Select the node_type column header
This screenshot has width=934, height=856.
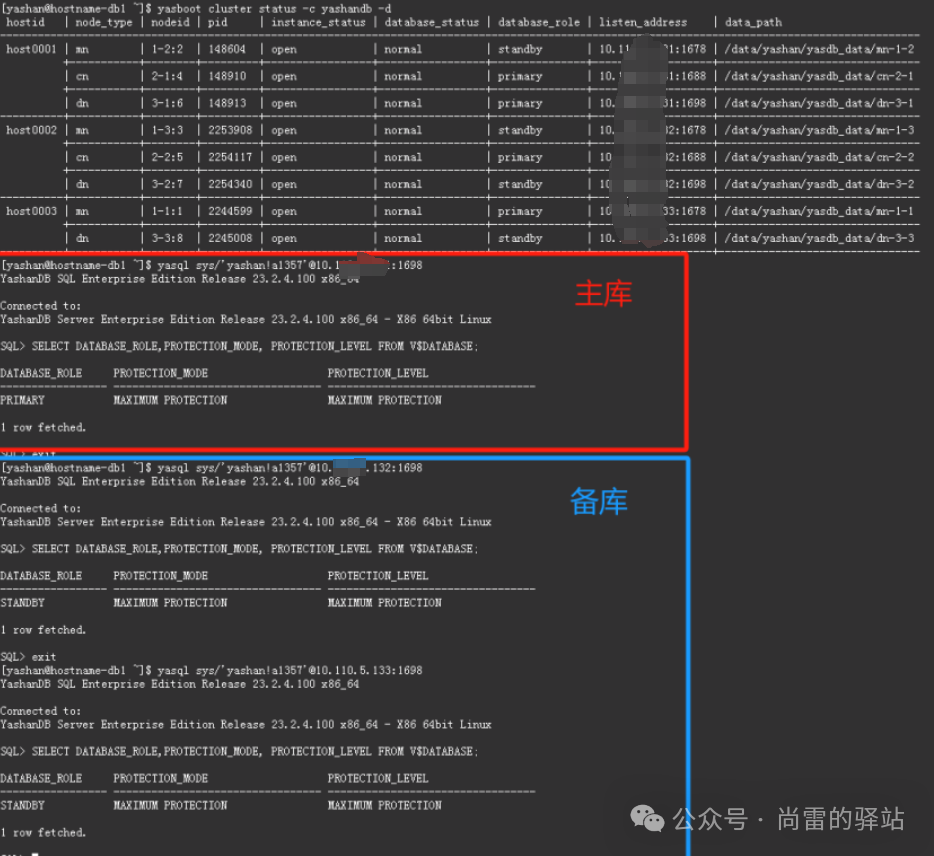(x=104, y=23)
